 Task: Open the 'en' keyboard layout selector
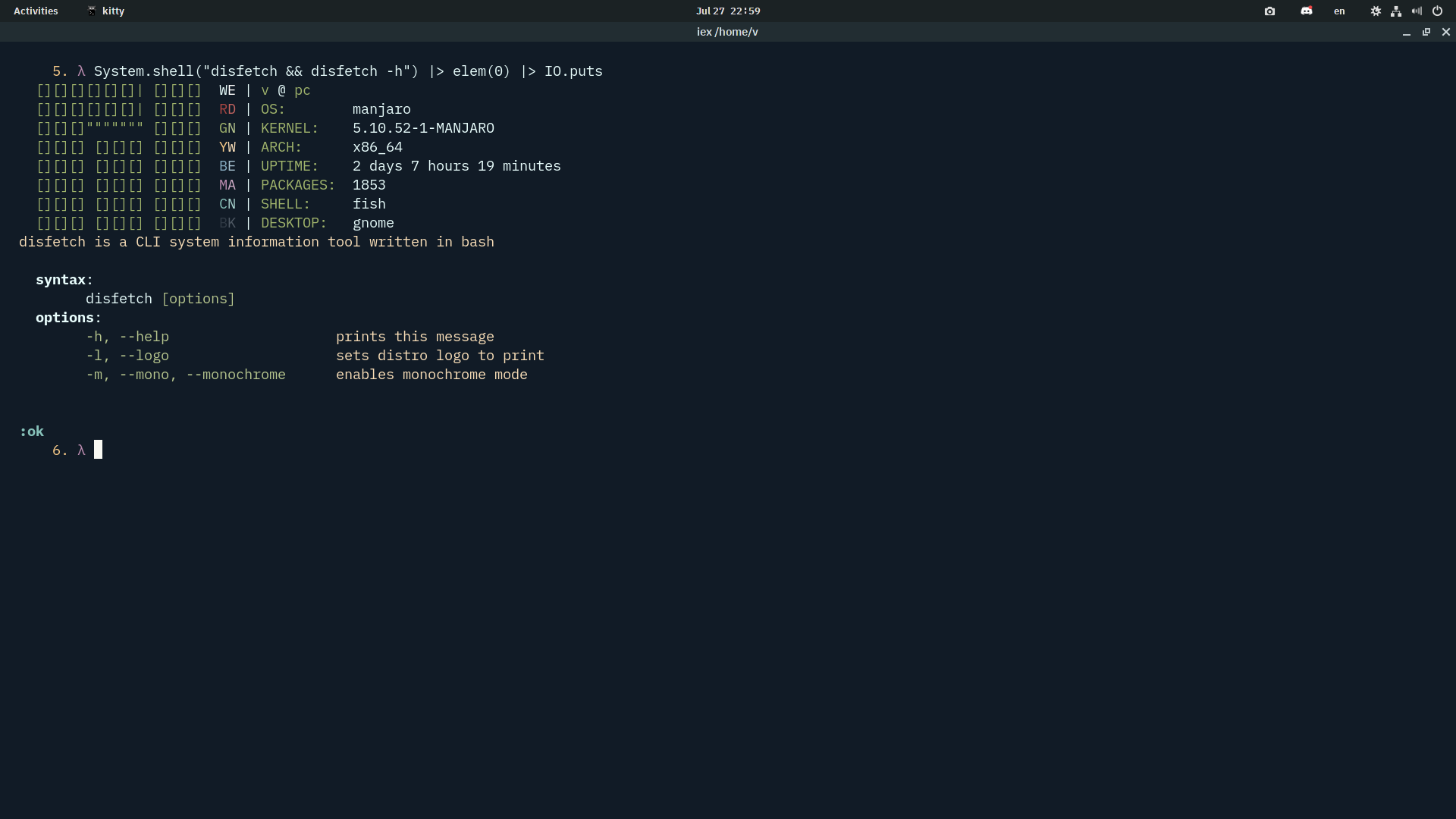(1339, 11)
